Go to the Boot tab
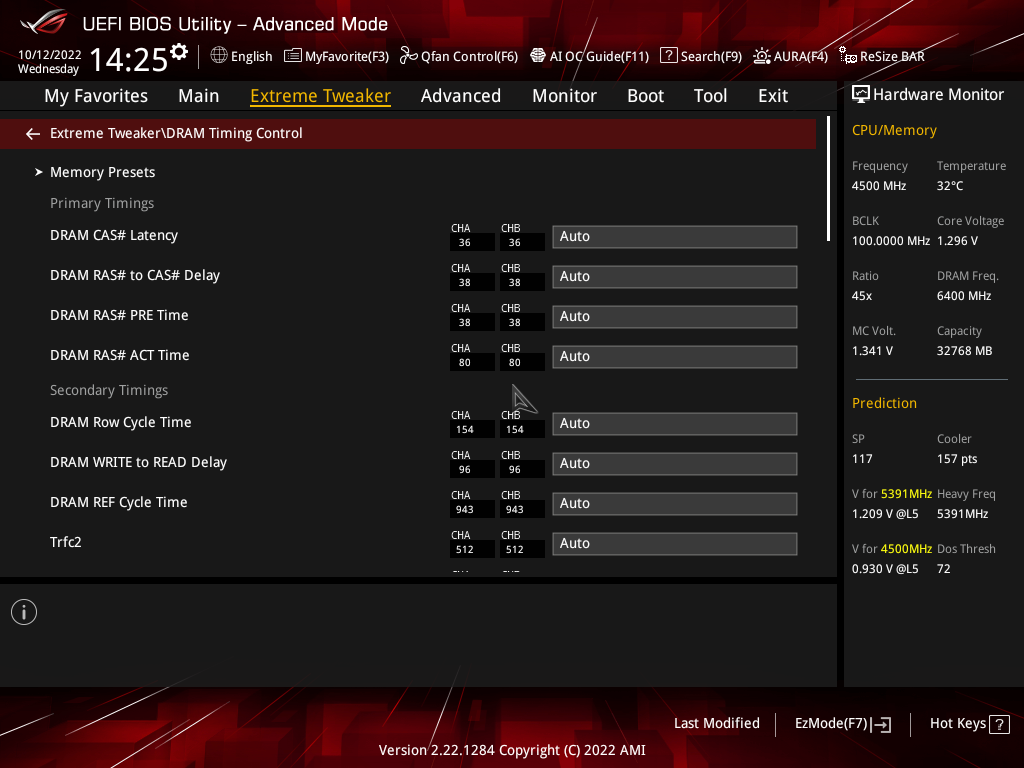 click(x=645, y=96)
